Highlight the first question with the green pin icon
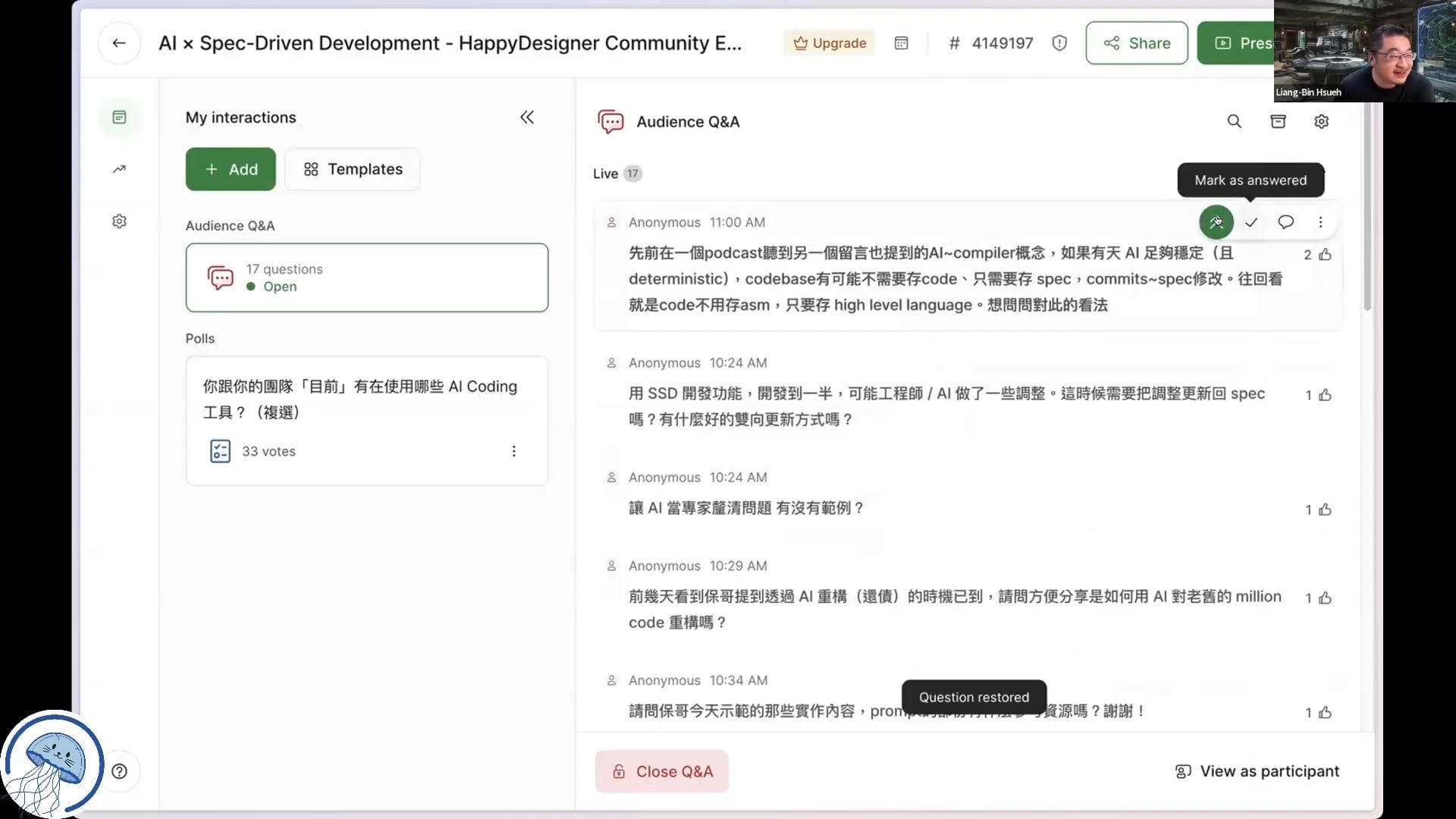 (x=1216, y=222)
